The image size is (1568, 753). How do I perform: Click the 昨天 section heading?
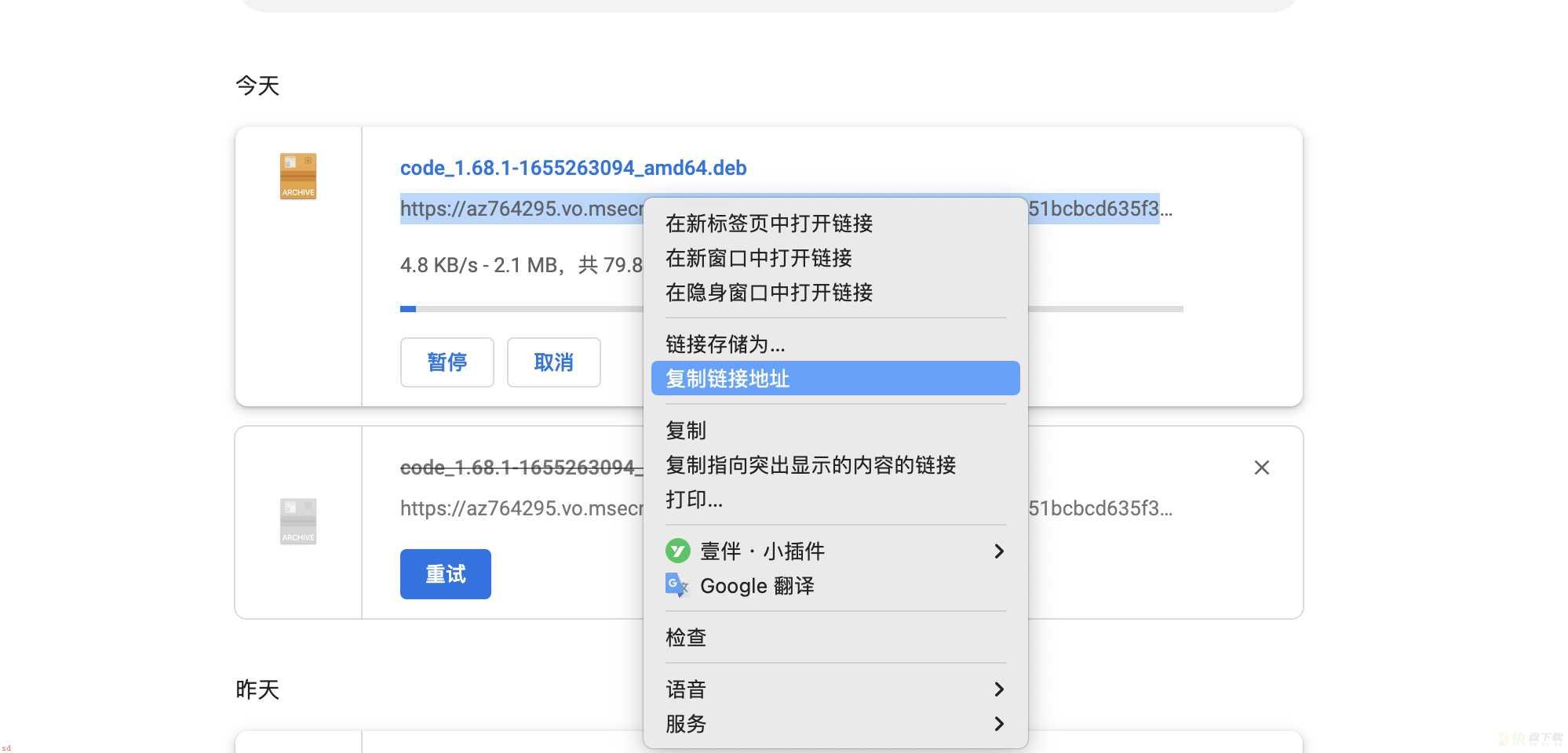click(257, 689)
